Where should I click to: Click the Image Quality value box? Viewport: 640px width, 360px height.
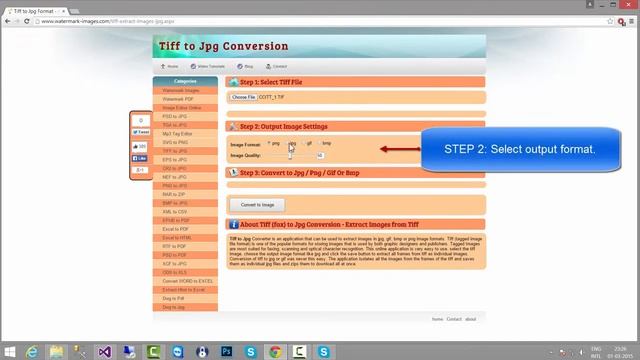[x=320, y=156]
